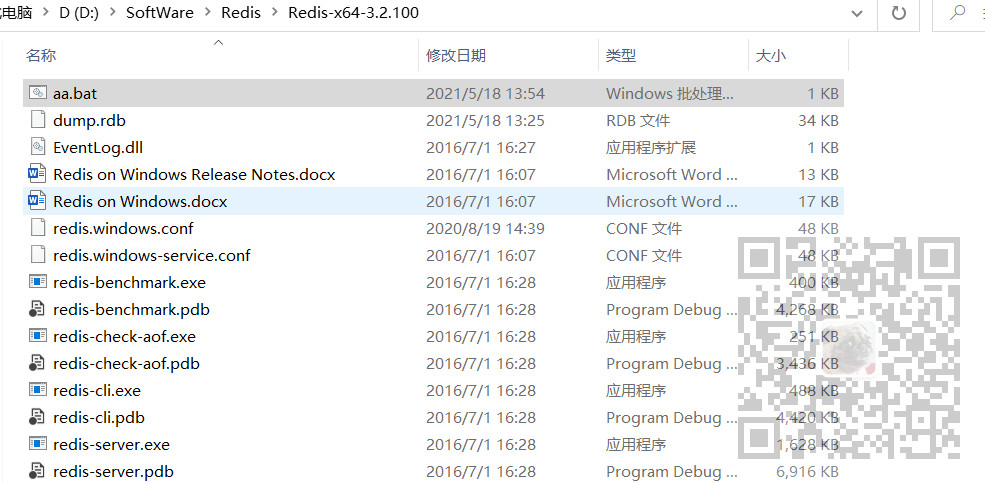Select the dump.rdb file icon
985x483 pixels.
tap(38, 120)
